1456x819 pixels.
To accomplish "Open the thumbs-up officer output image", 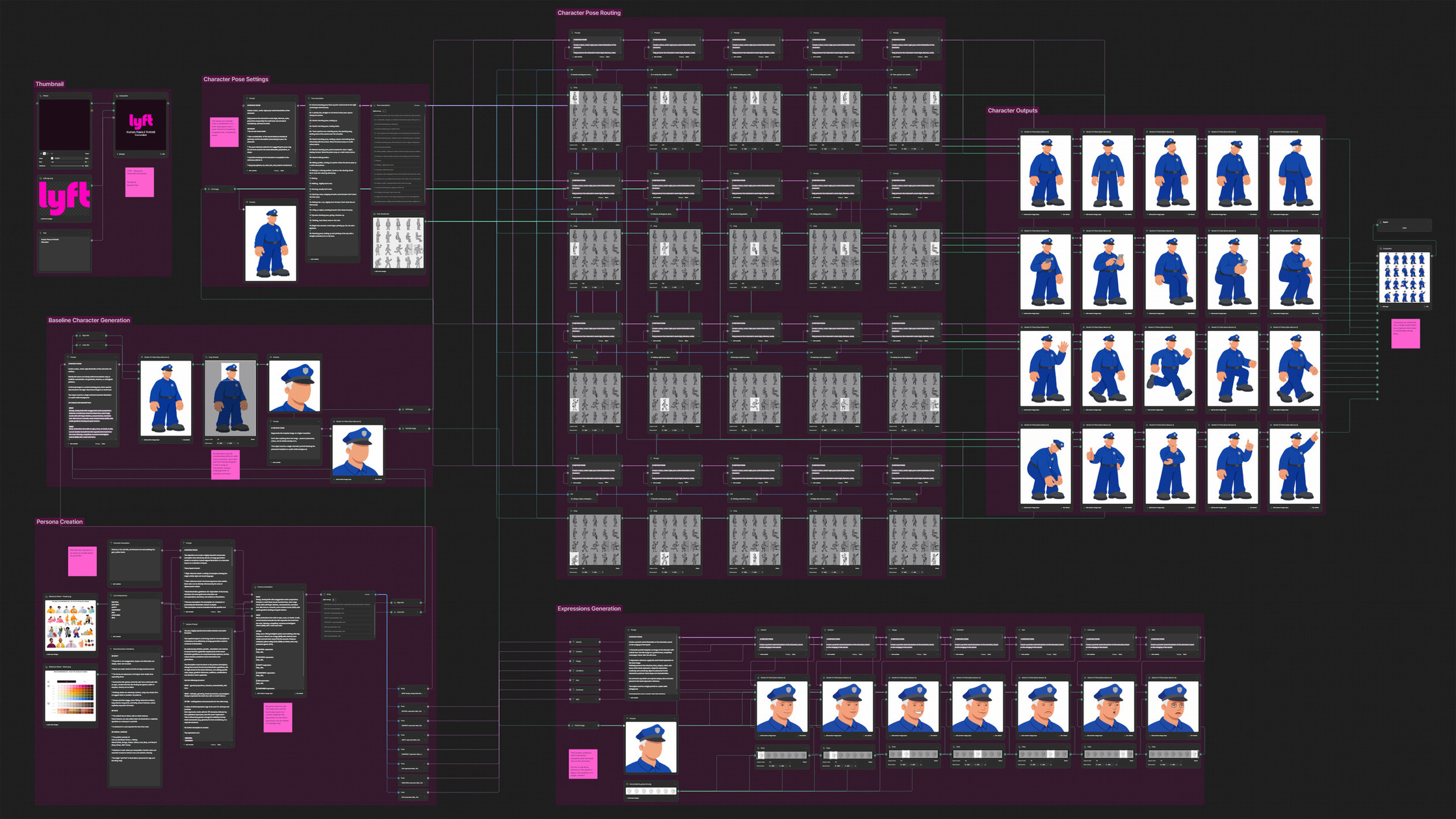I will pyautogui.click(x=1108, y=466).
